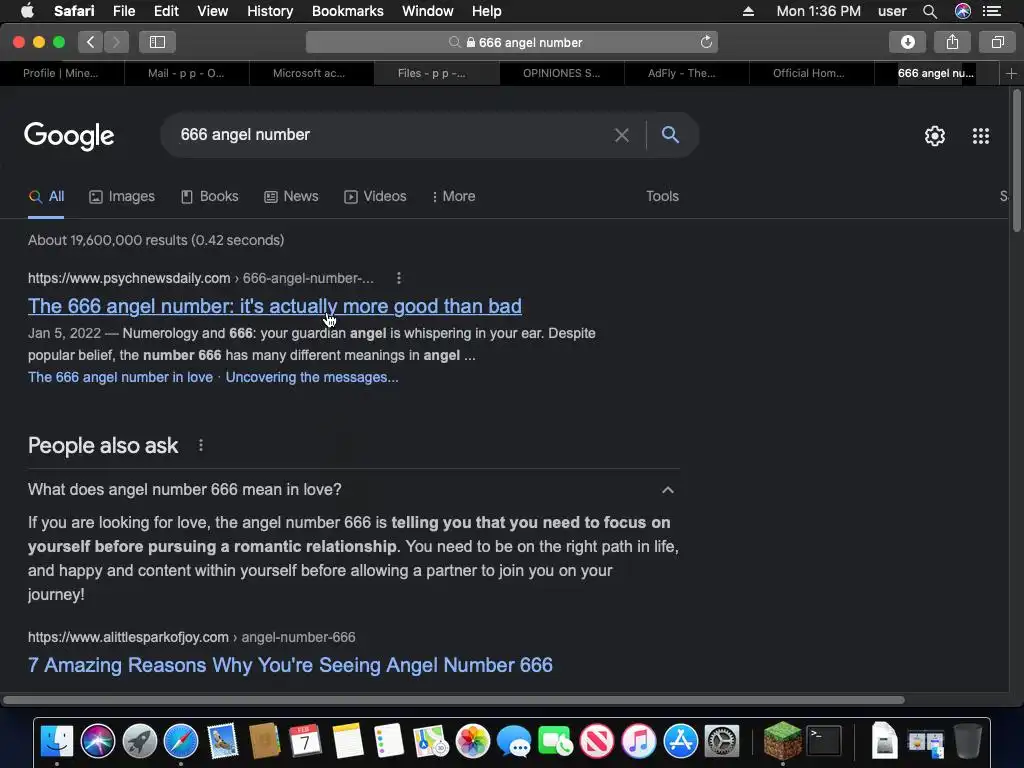Click the Google logo
This screenshot has width=1024, height=768.
[x=69, y=136]
